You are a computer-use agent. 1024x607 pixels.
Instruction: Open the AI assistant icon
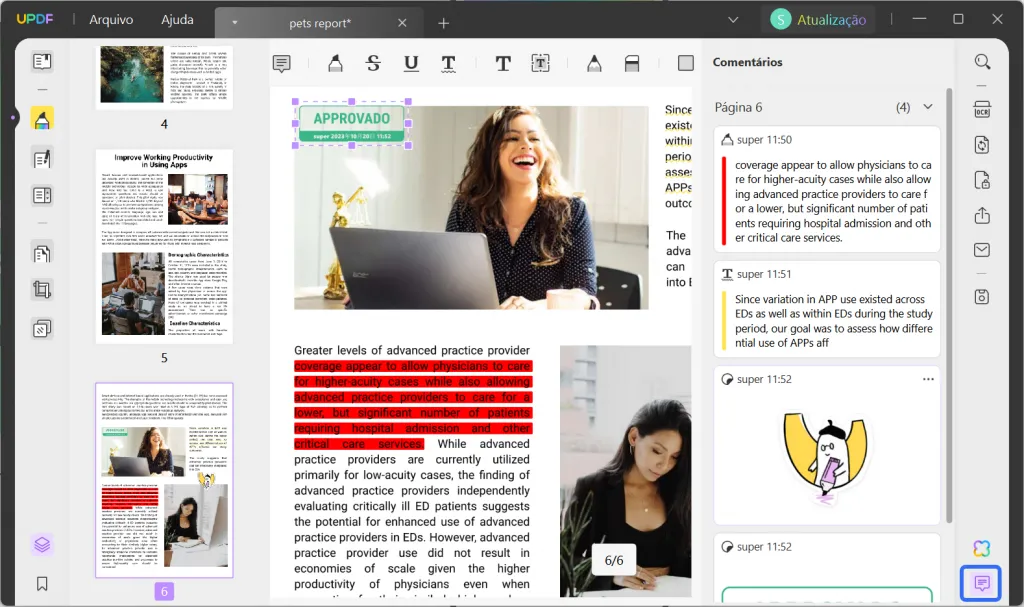tap(981, 548)
